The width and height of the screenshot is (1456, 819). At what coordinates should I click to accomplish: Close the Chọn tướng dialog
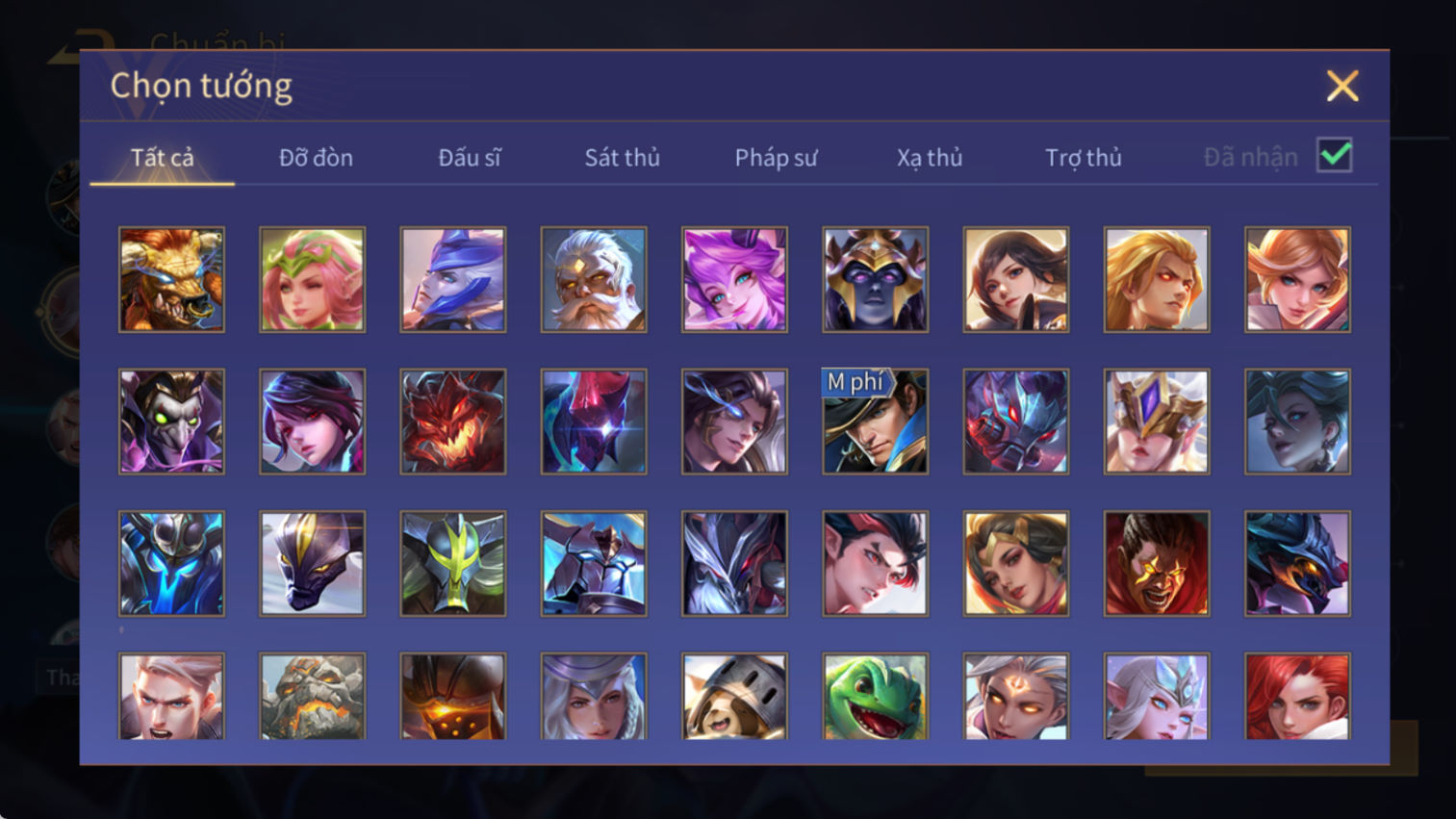click(x=1342, y=86)
